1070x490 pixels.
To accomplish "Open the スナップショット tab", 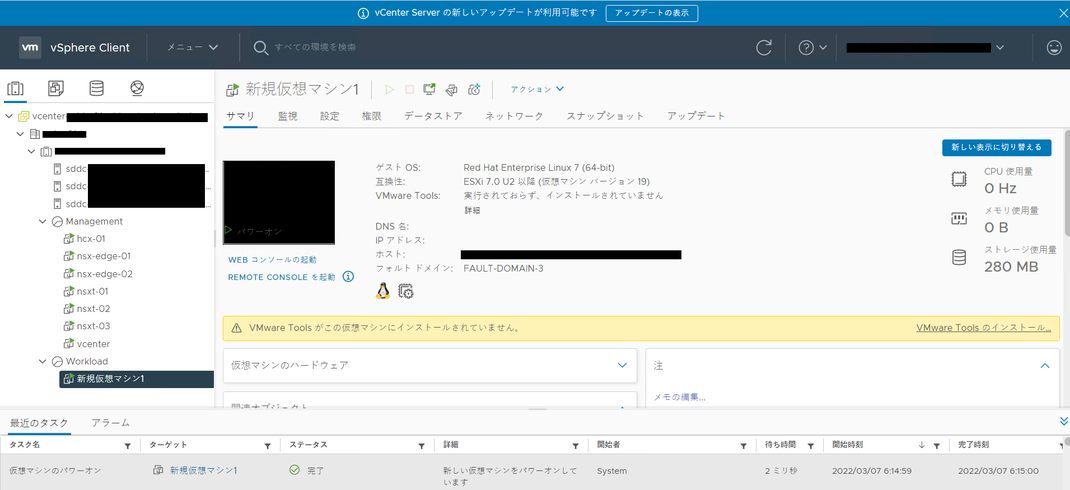I will pyautogui.click(x=605, y=116).
